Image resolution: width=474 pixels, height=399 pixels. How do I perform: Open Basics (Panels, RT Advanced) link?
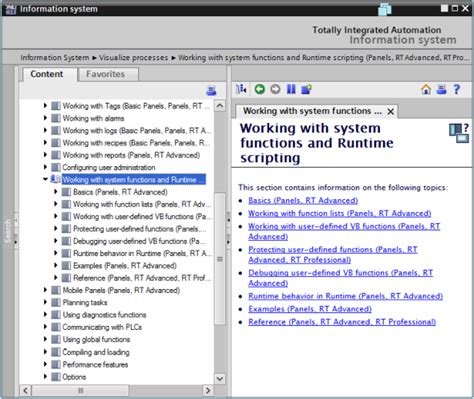point(303,200)
